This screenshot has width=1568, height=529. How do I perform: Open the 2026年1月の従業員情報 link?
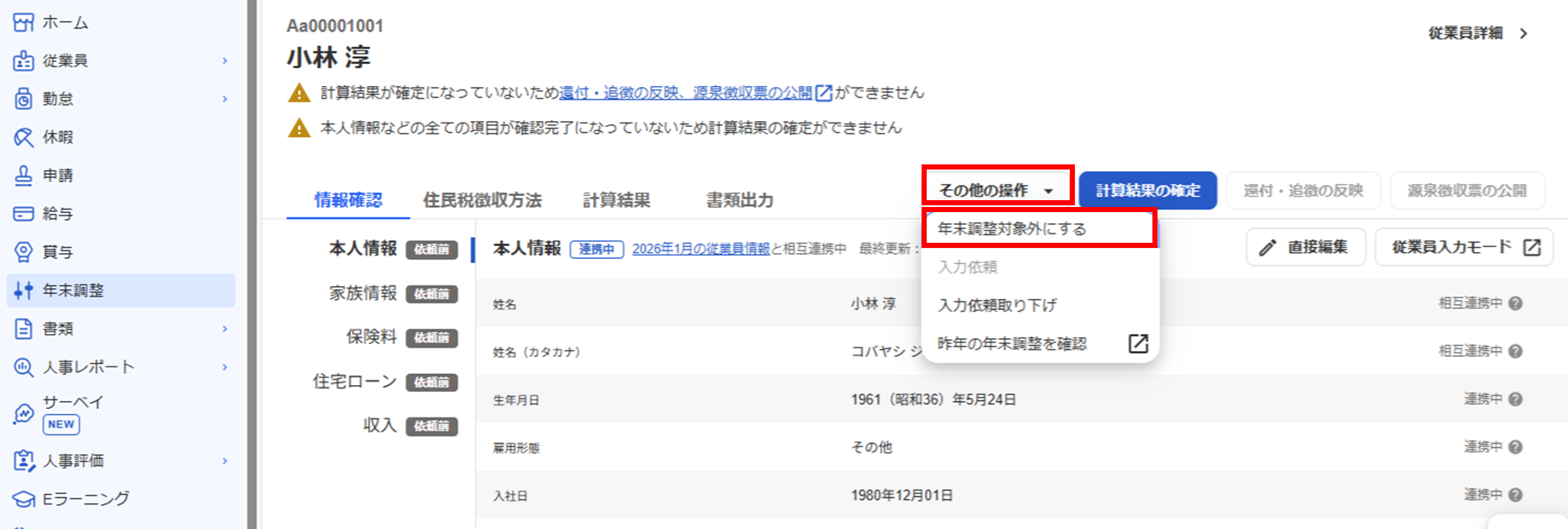pyautogui.click(x=700, y=249)
